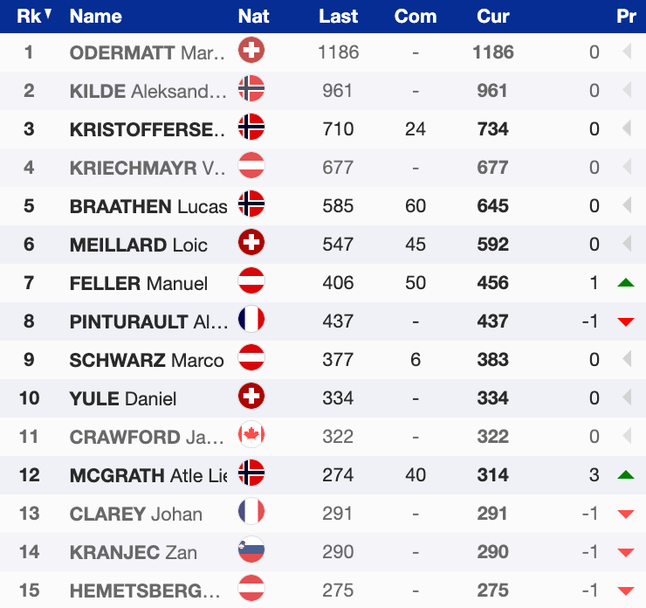Viewport: 646px width, 608px height.
Task: Click the green up arrow for McGrath
Action: point(626,475)
